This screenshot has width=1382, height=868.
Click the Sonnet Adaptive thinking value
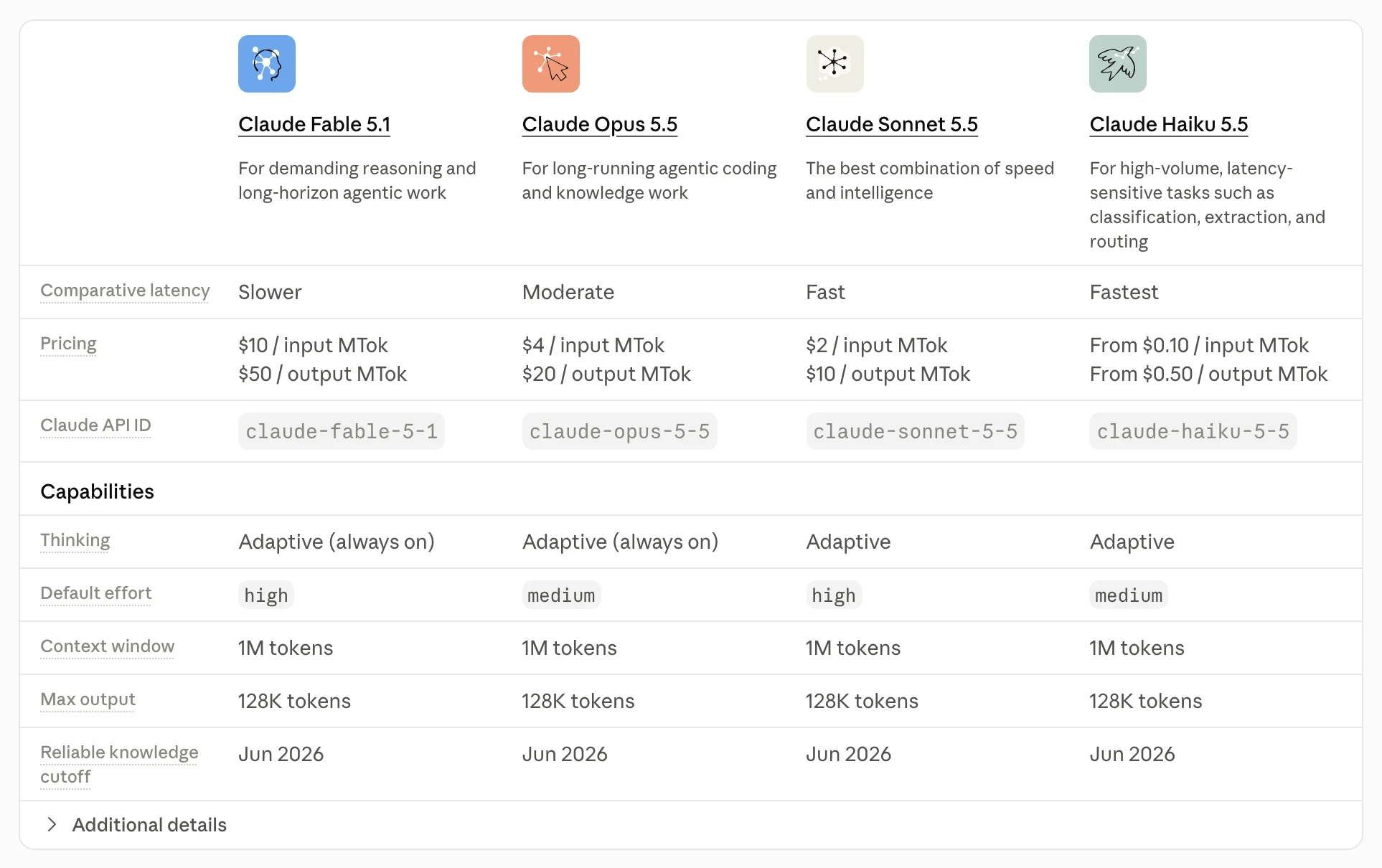pyautogui.click(x=848, y=542)
